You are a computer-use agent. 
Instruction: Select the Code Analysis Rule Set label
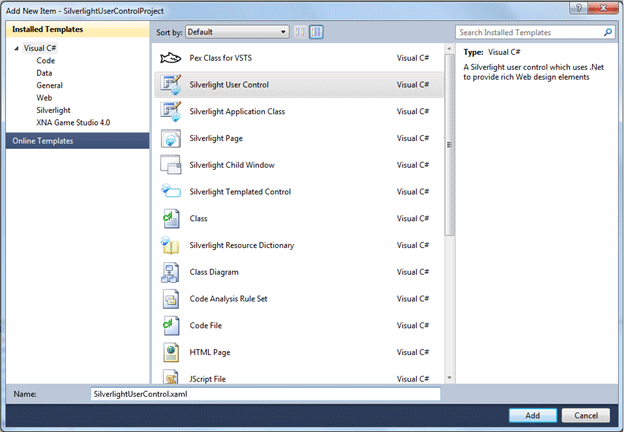point(228,299)
